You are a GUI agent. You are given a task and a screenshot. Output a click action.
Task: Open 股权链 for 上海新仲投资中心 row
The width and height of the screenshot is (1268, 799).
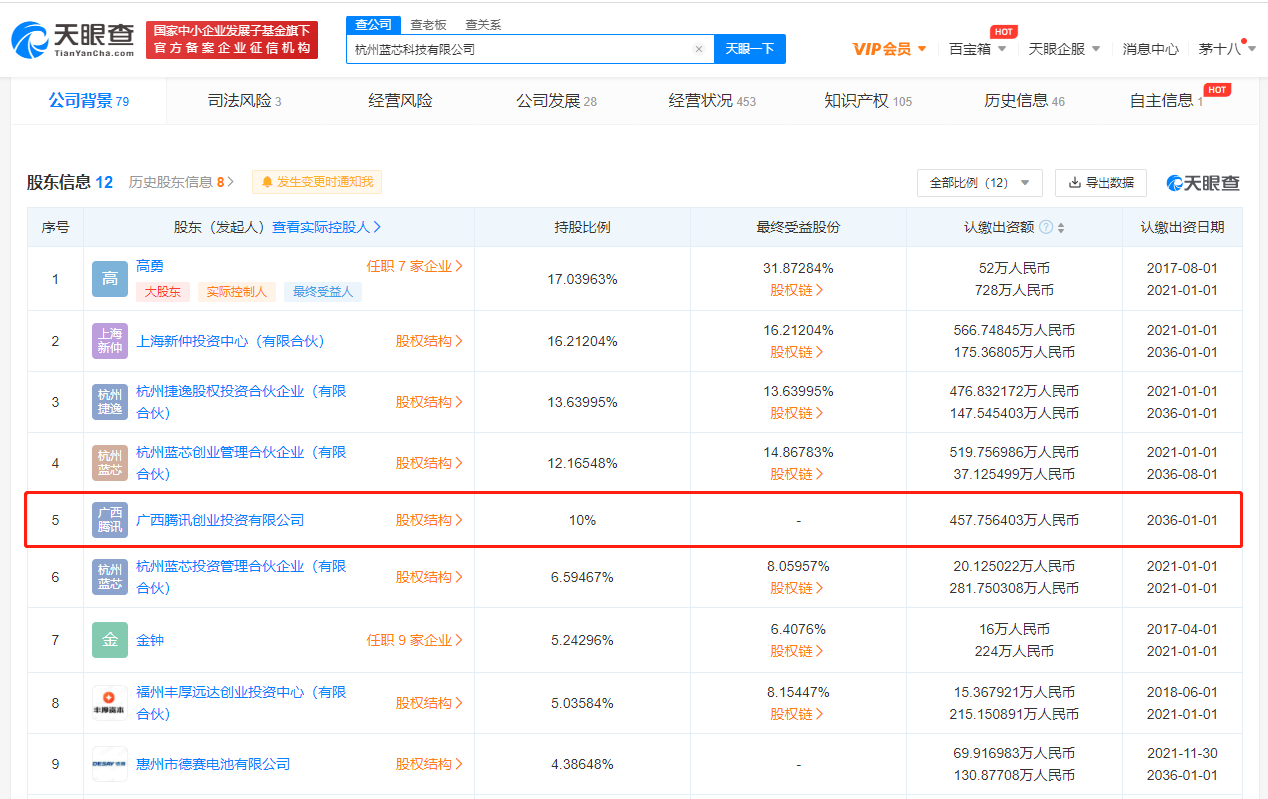797,352
